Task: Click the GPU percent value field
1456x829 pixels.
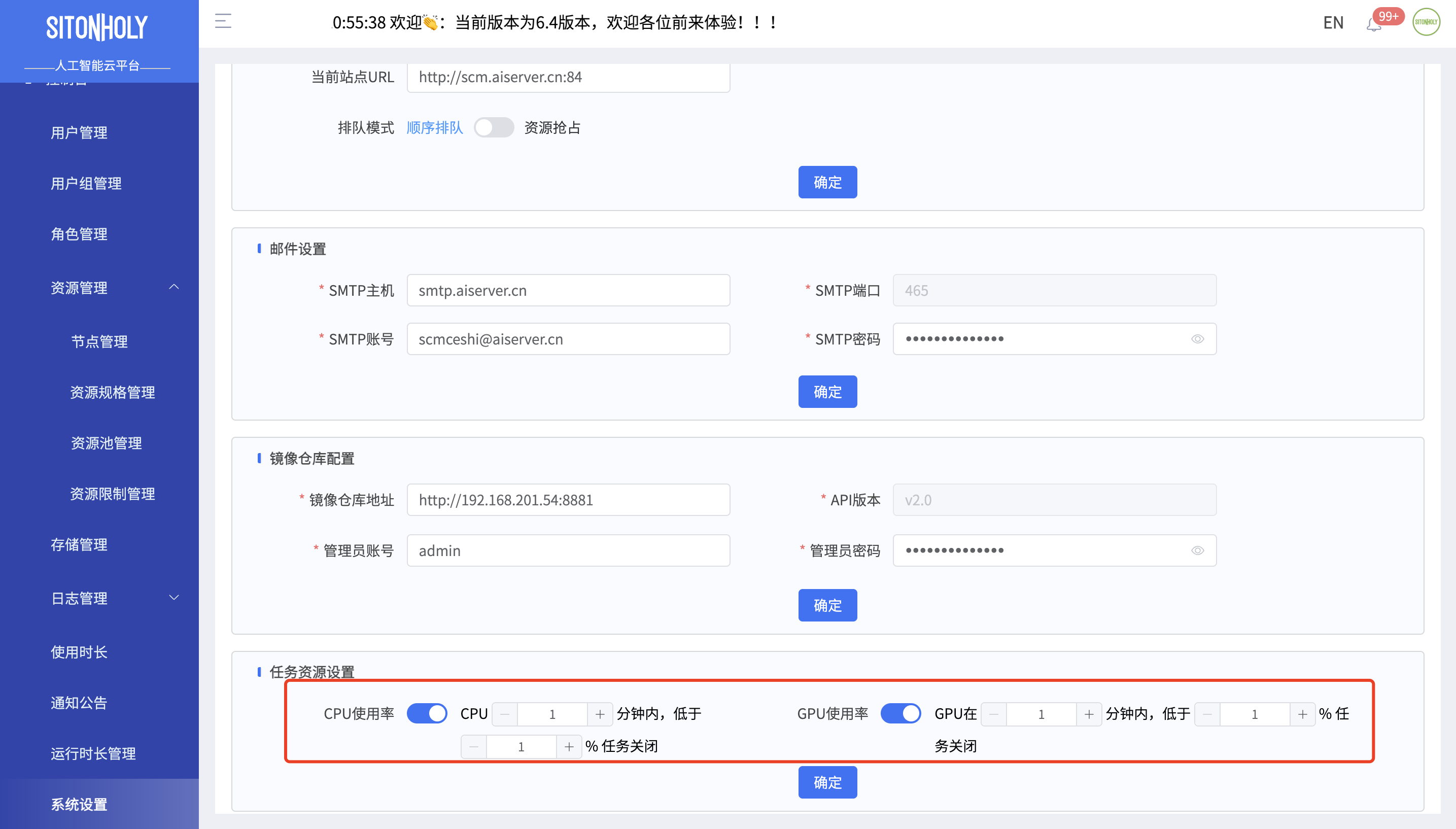Action: pos(1255,714)
